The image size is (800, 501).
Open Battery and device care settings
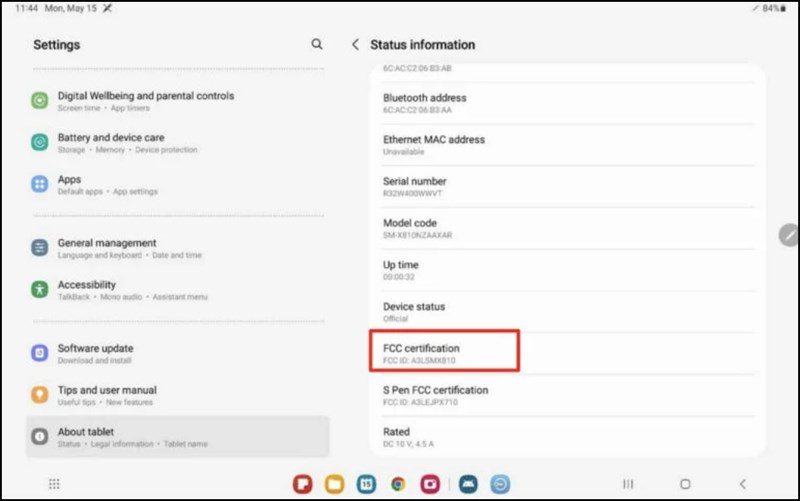click(178, 142)
